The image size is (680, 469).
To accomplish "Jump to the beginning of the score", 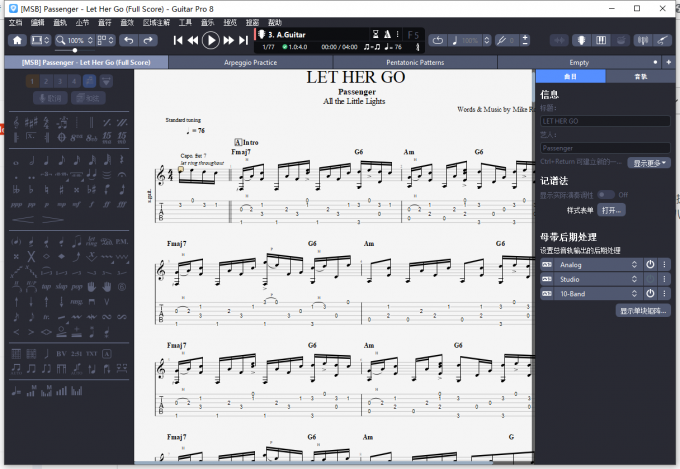I will [178, 40].
